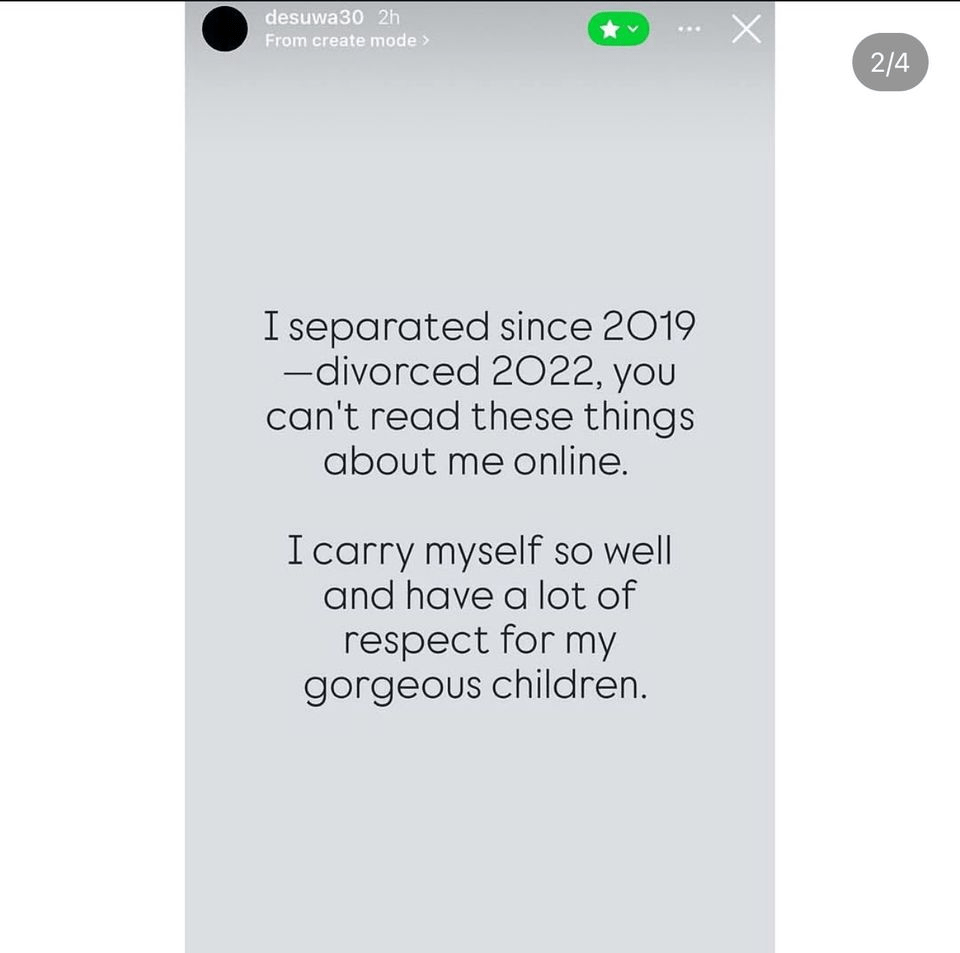Click the green close friends pill badge

(618, 29)
